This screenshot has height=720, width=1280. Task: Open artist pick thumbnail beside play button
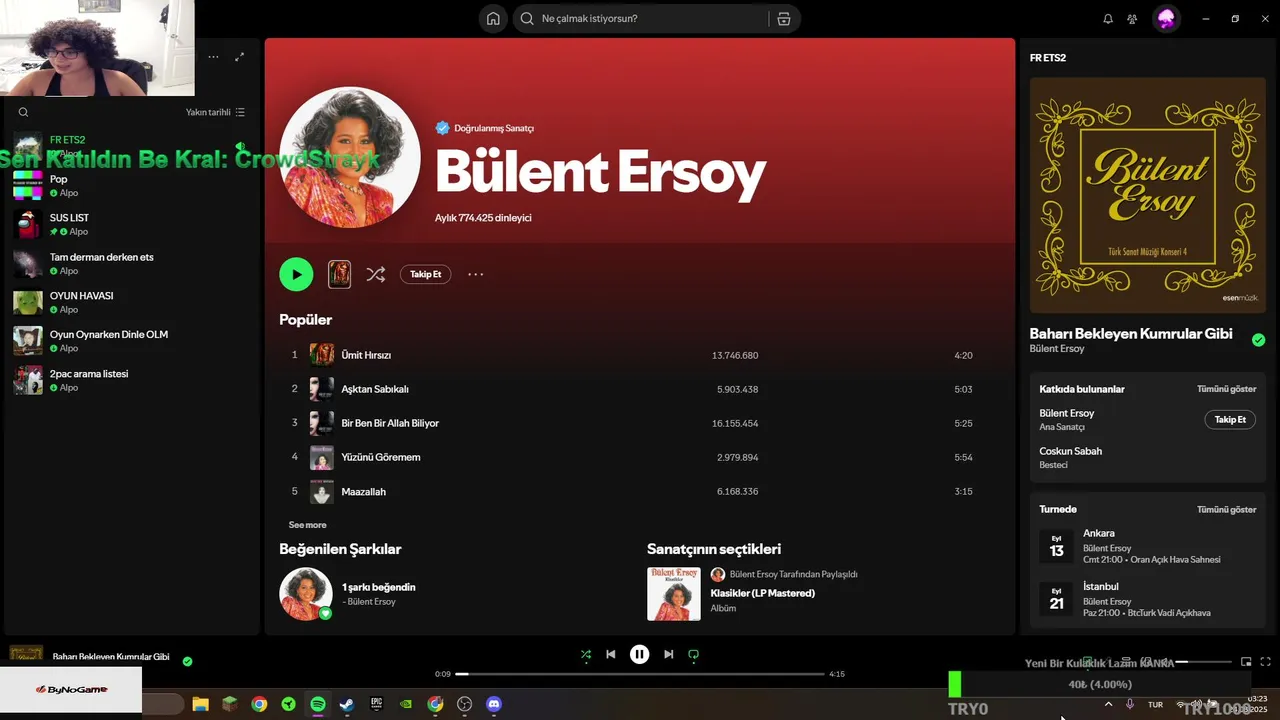340,274
